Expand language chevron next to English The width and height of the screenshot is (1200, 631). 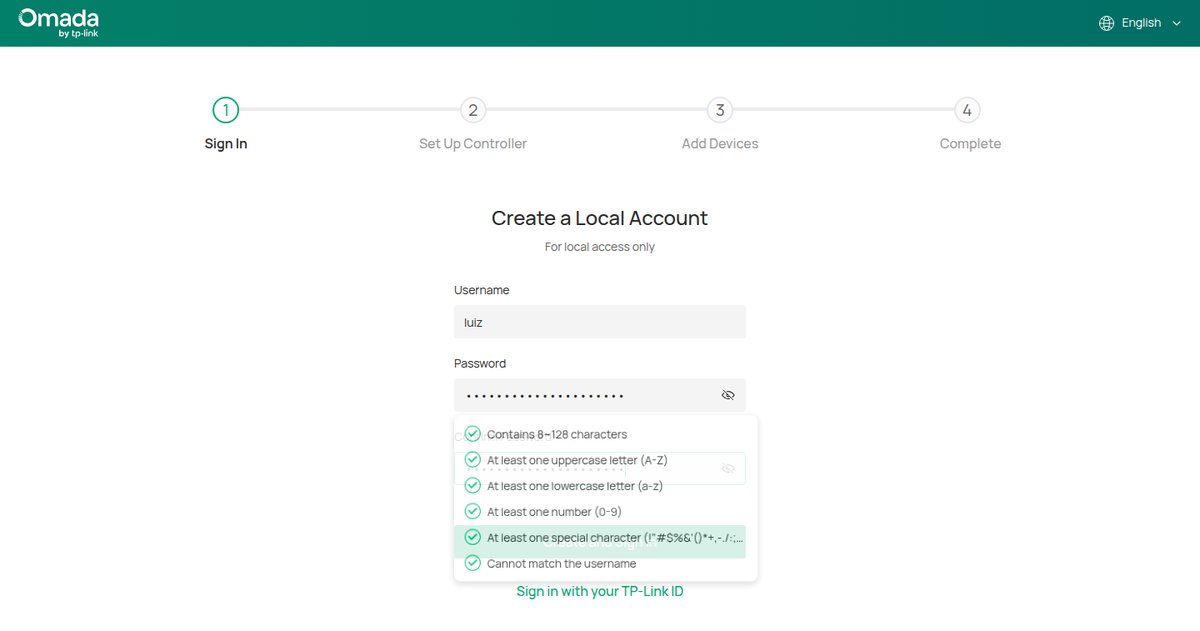point(1176,23)
